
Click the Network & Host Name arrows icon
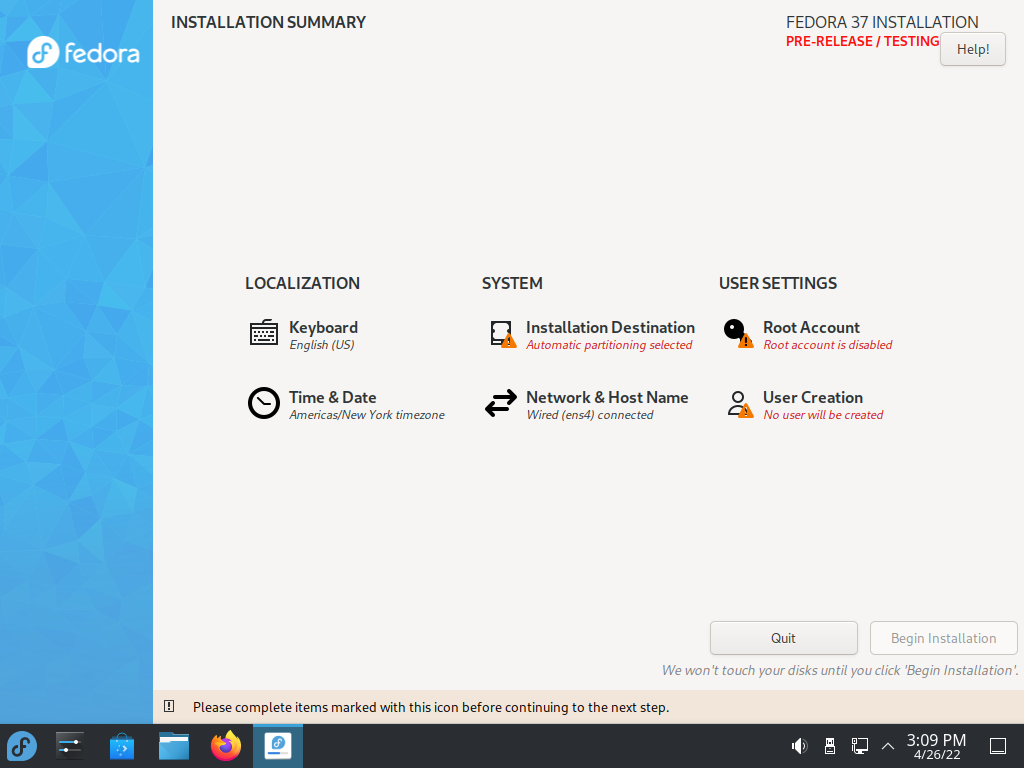click(x=501, y=404)
